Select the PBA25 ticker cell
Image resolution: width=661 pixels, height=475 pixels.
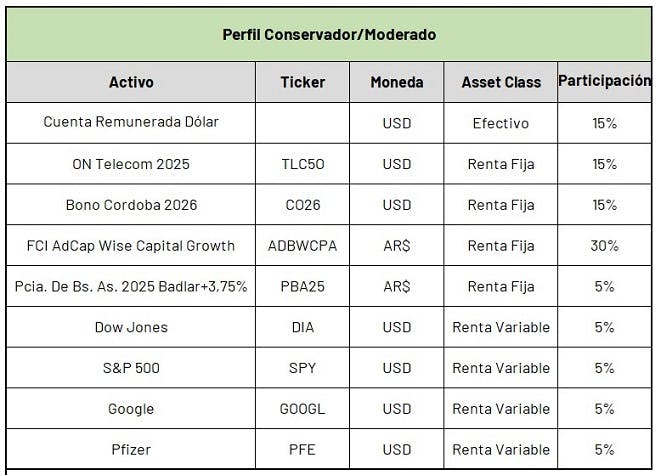point(303,287)
